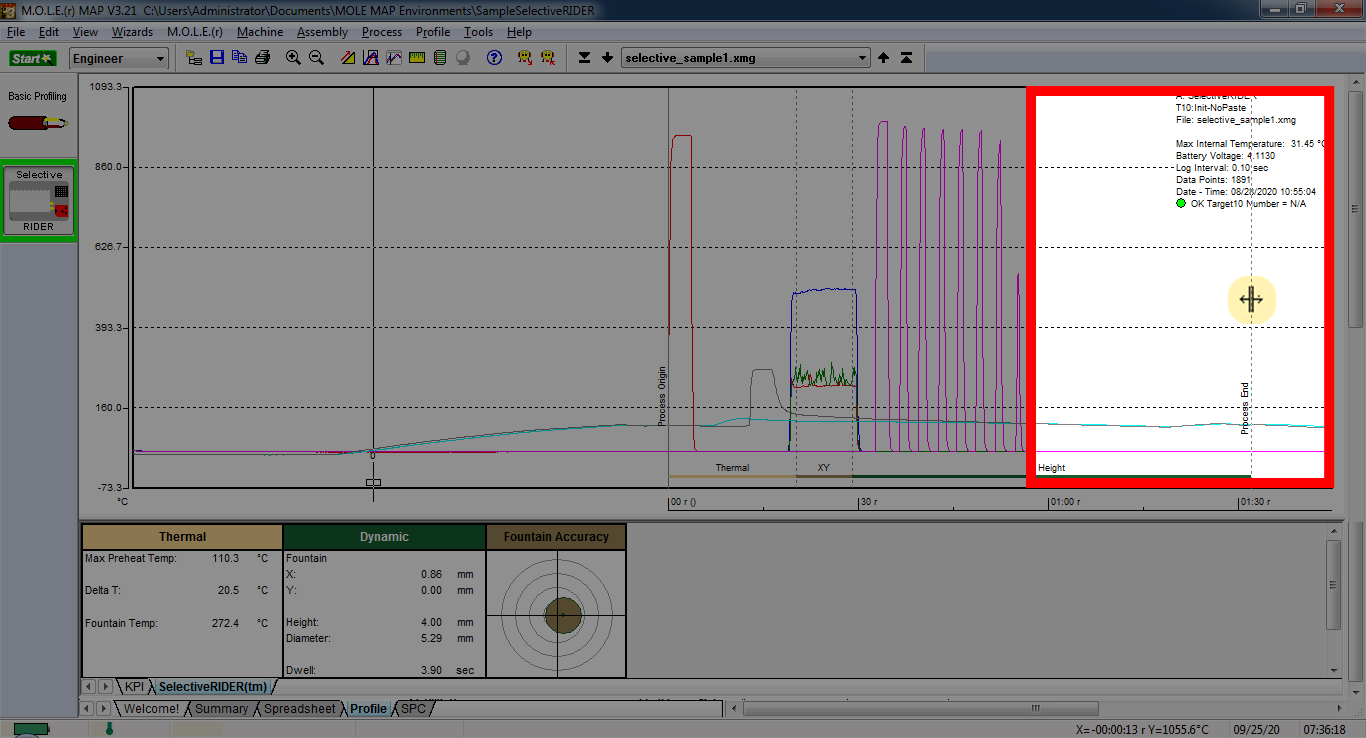The width and height of the screenshot is (1366, 738).
Task: Open the M.O.L.E.(r) menu
Action: coord(194,32)
